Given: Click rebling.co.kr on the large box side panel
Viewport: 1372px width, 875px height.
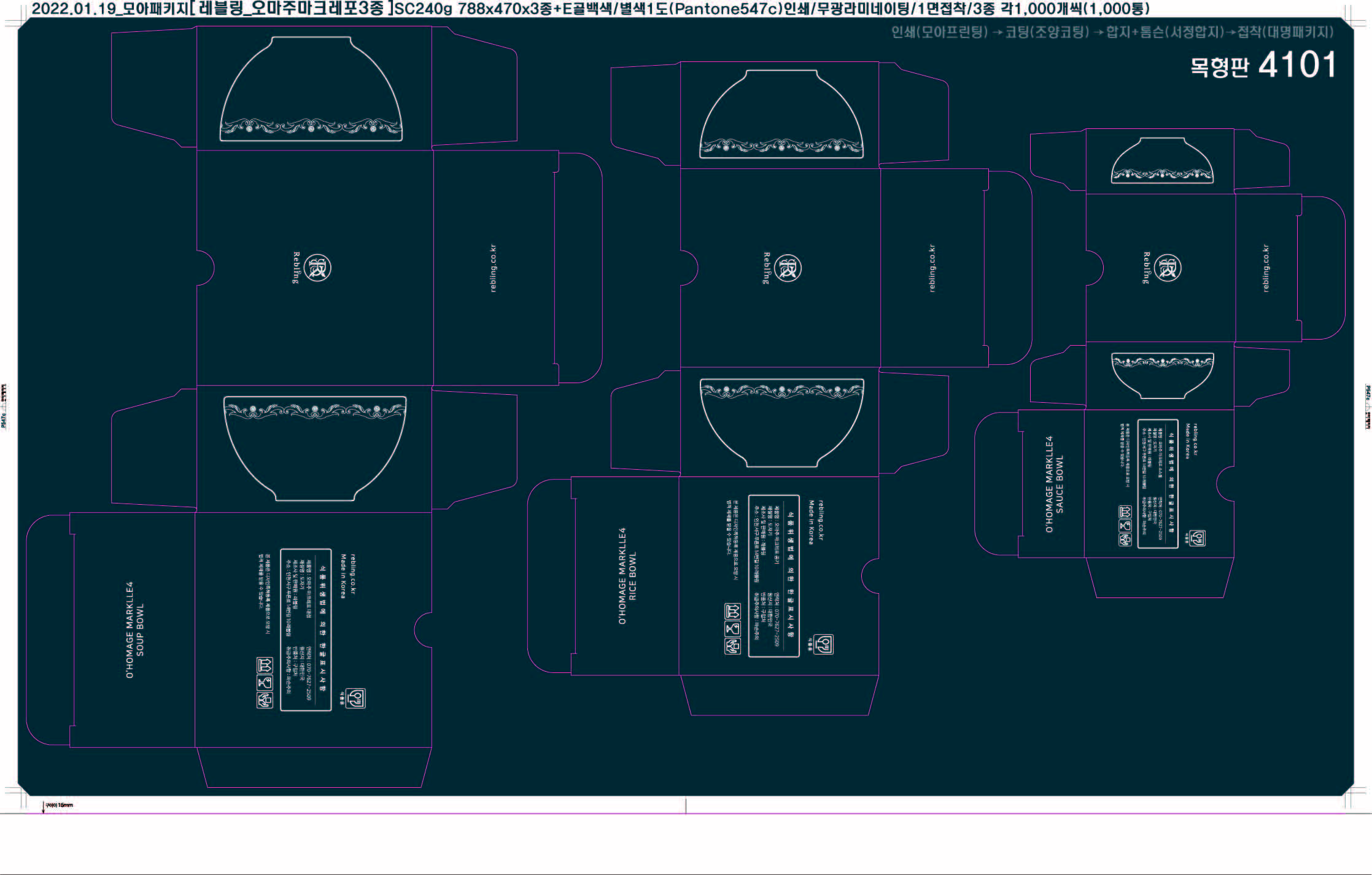Looking at the screenshot, I should (x=494, y=268).
